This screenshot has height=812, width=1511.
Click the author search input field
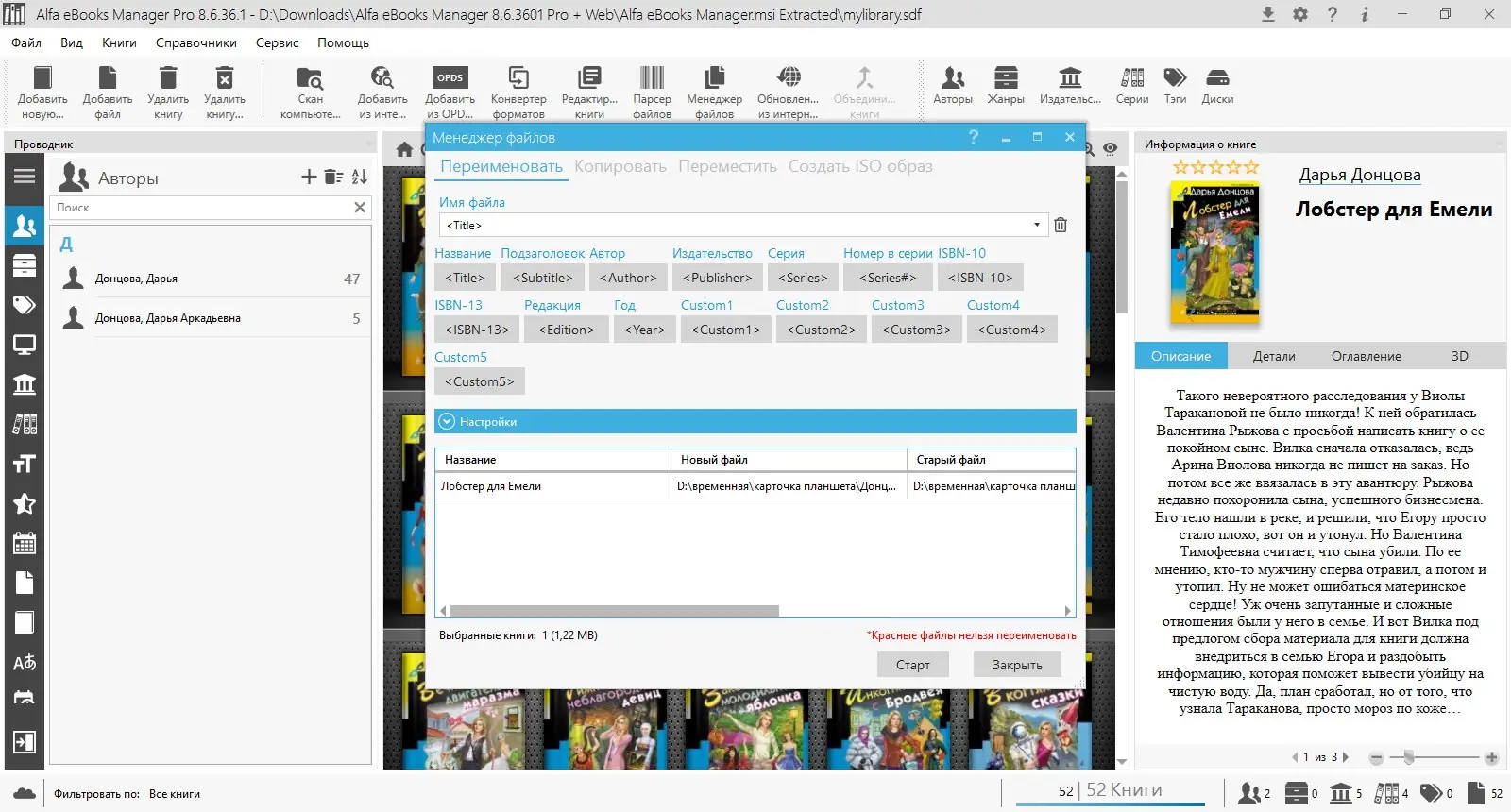201,208
